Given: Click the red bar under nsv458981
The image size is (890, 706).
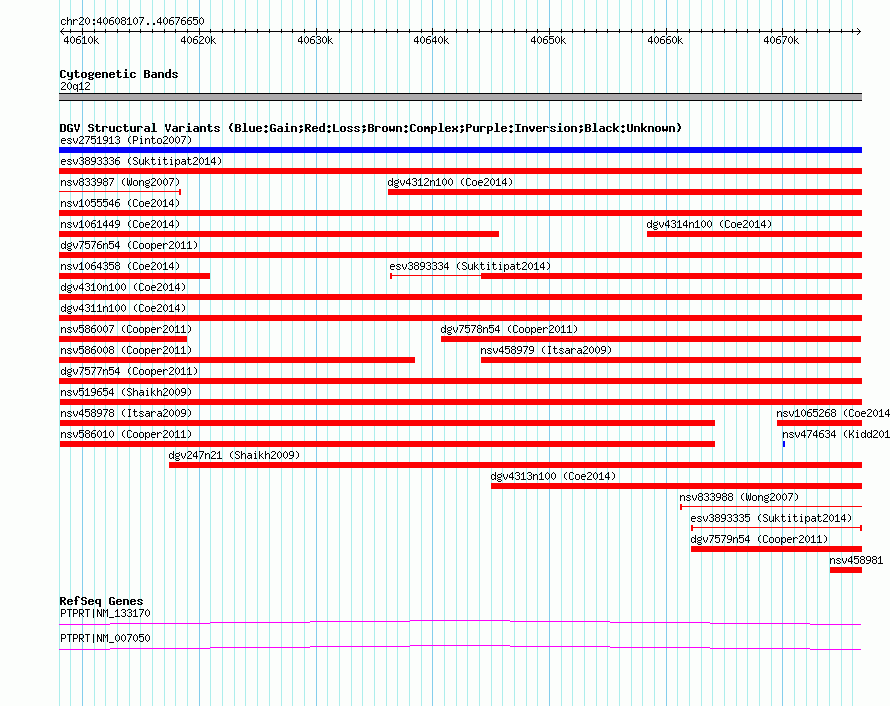Looking at the screenshot, I should click(x=846, y=570).
